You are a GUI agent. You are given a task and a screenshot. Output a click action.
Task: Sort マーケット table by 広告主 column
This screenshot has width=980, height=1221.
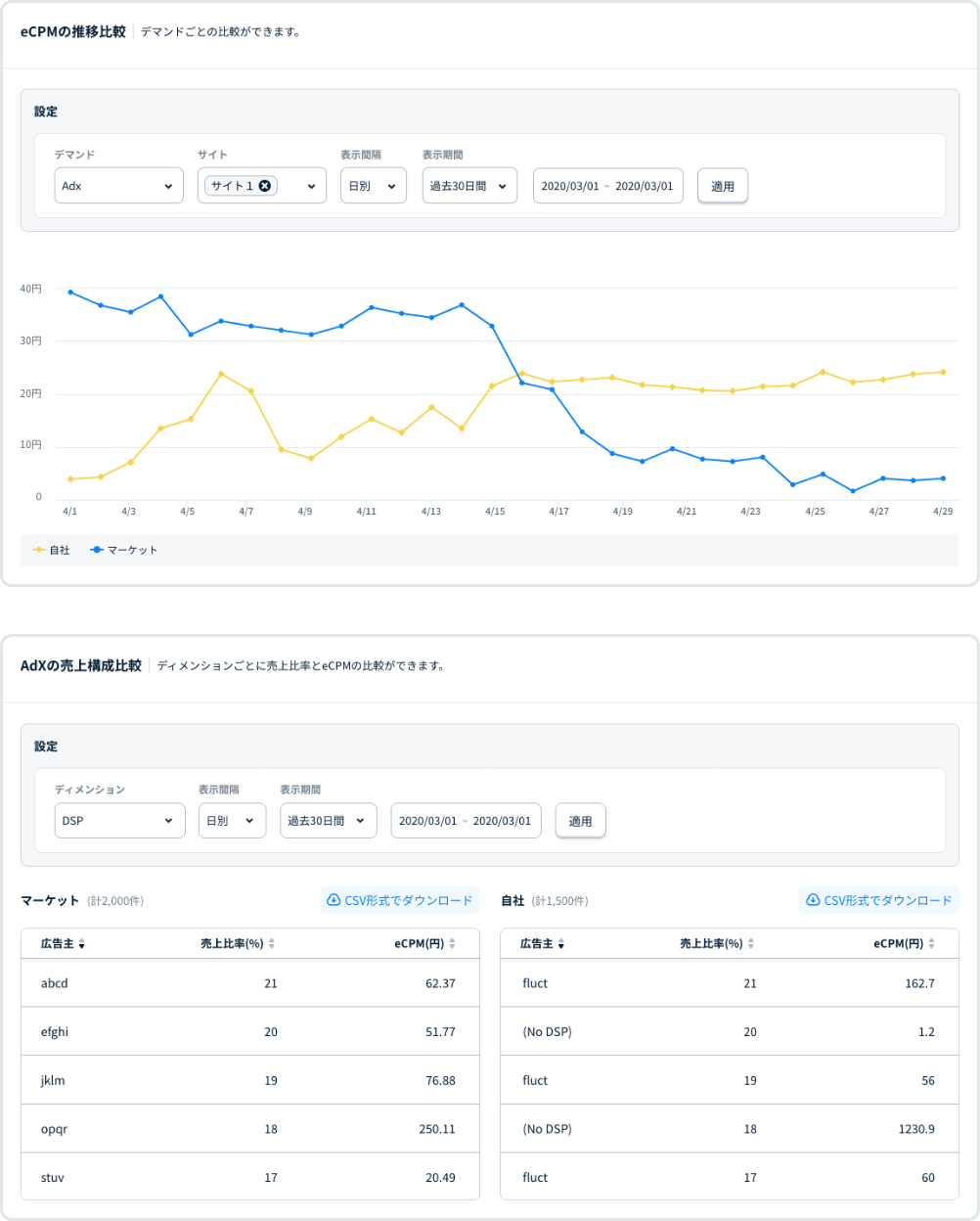tap(82, 945)
